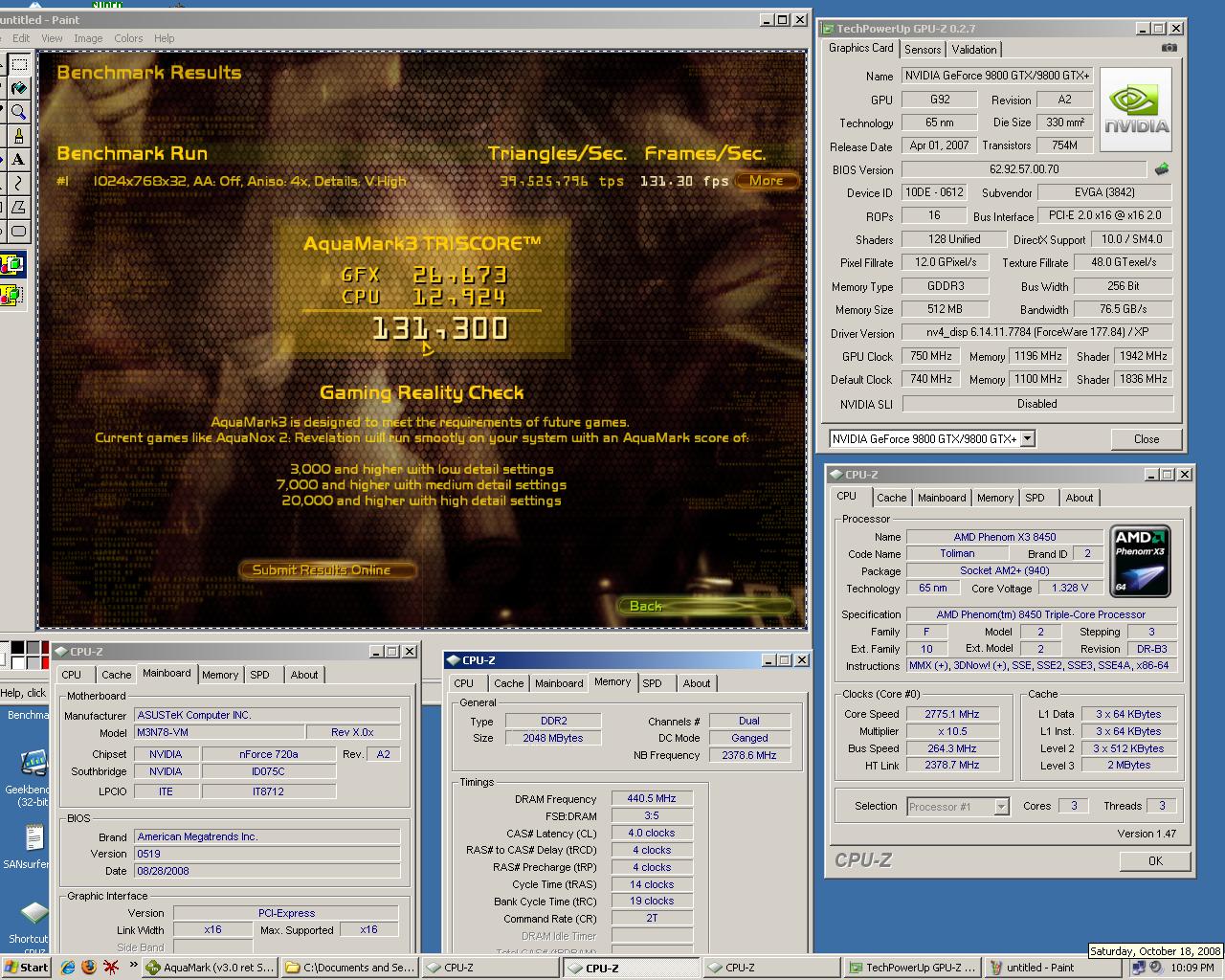Viewport: 1225px width, 980px height.
Task: Click the 10:09 PM system clock
Action: [x=1192, y=968]
